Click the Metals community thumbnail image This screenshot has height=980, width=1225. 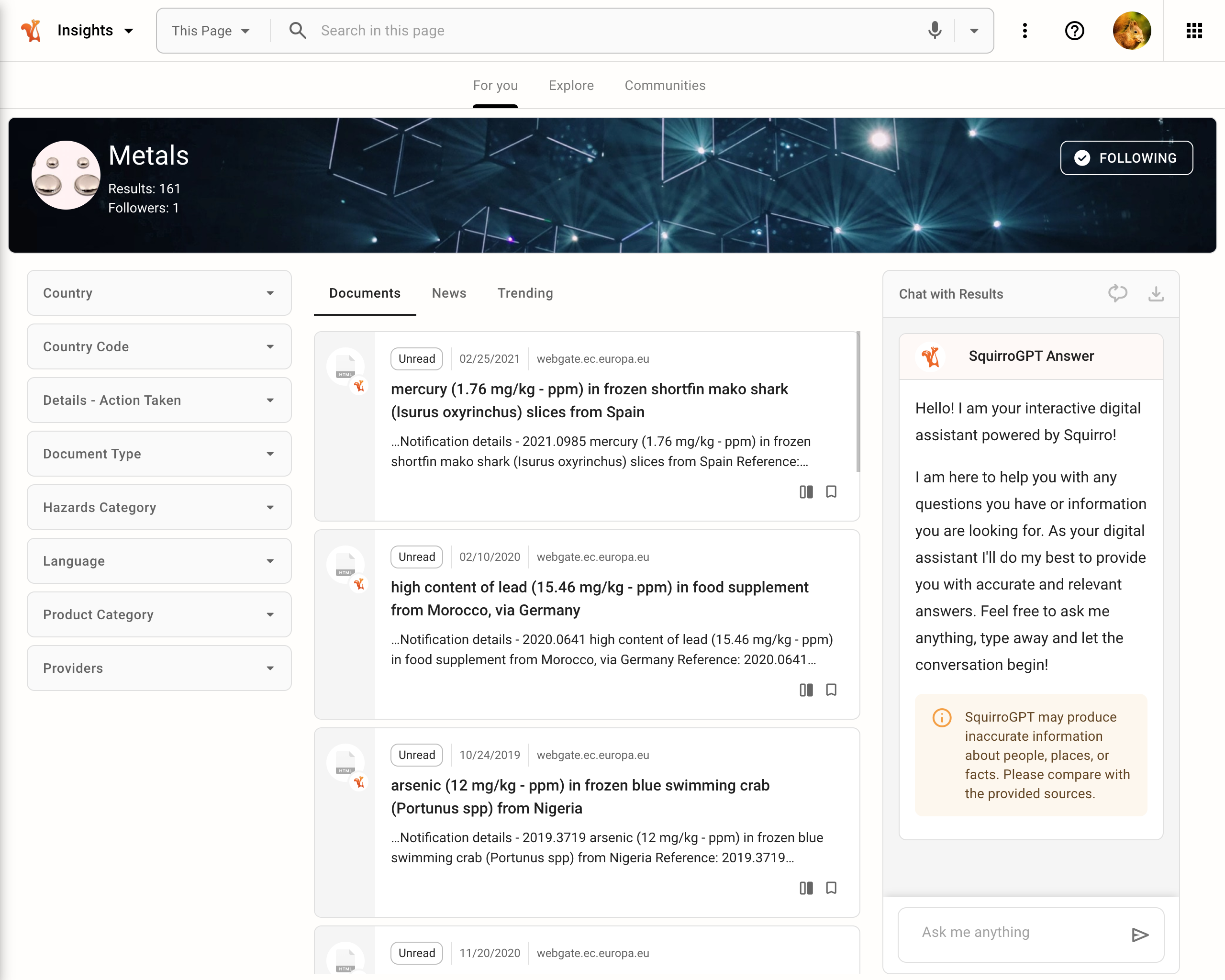point(66,175)
